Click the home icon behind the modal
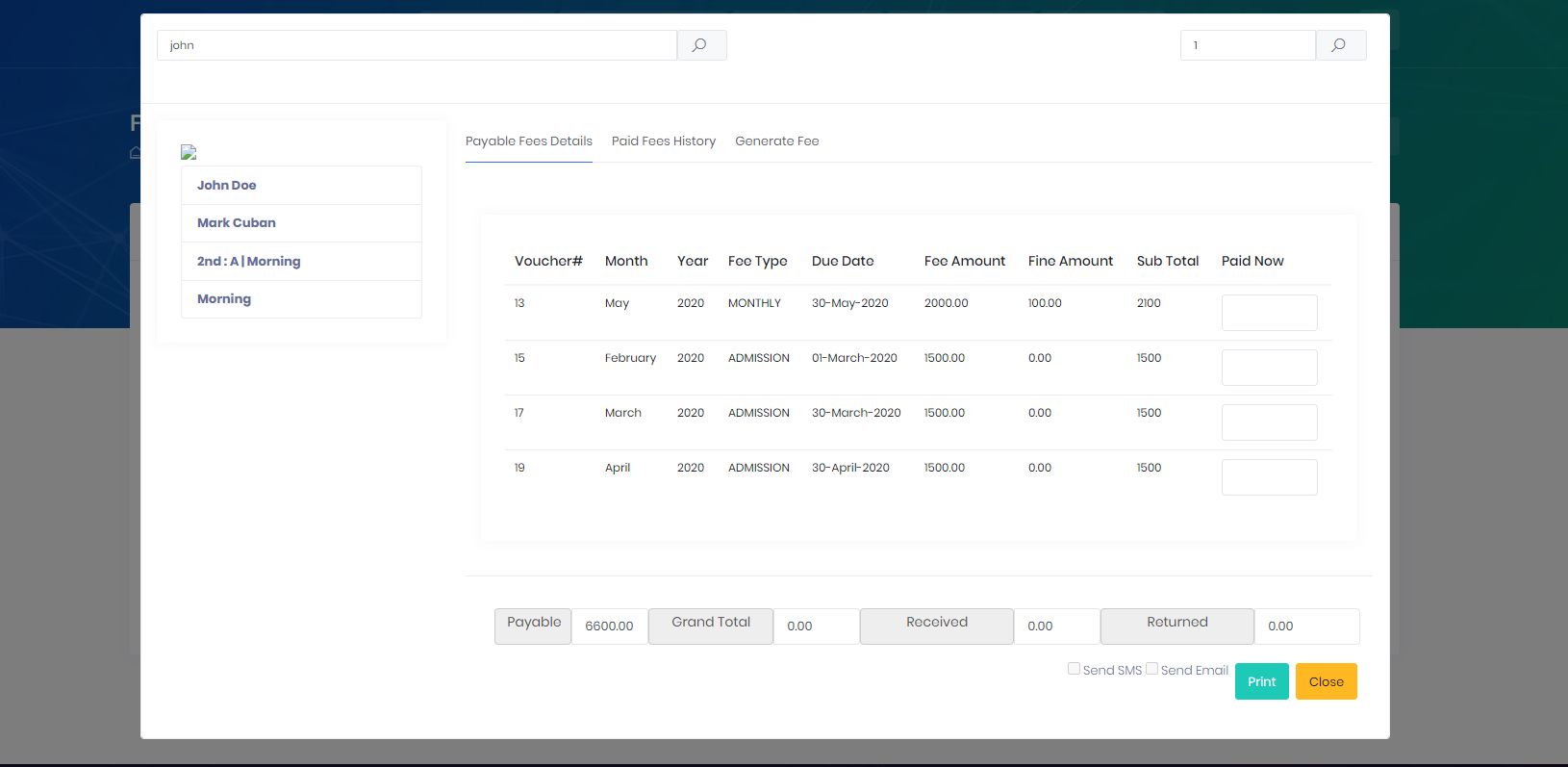Image resolution: width=1568 pixels, height=767 pixels. point(136,152)
